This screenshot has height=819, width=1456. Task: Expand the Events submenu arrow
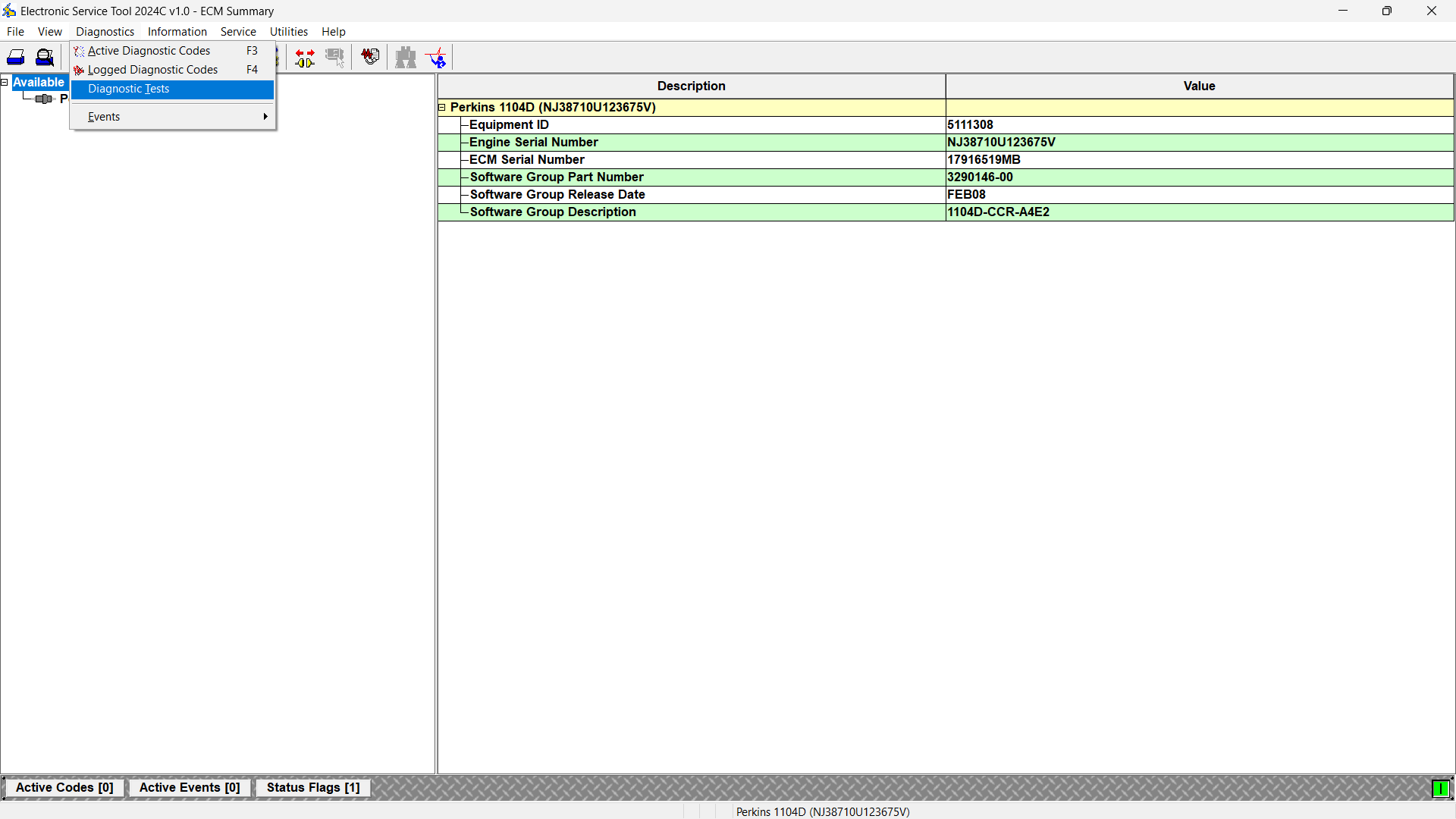tap(265, 117)
